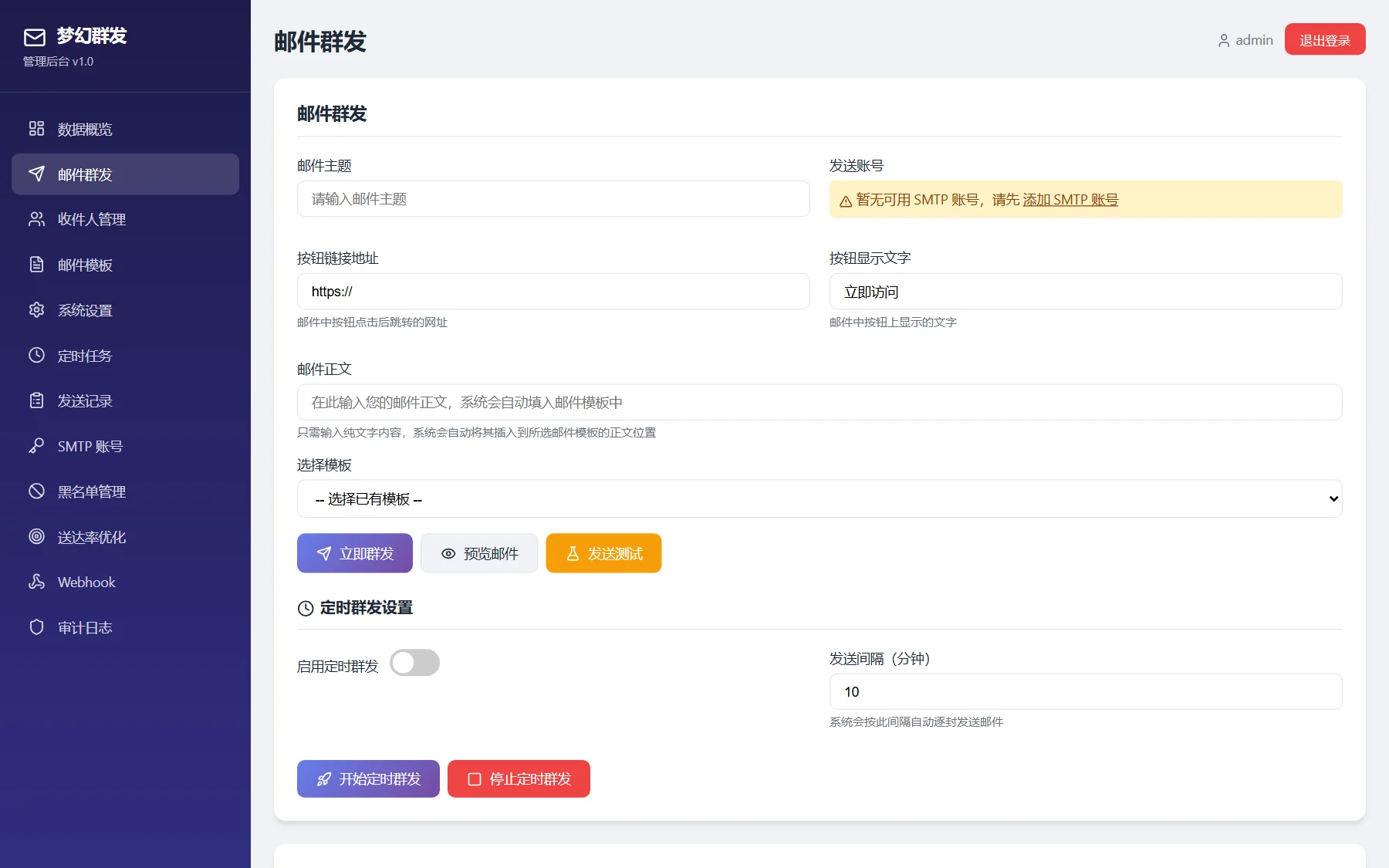Click the 发送测试 button
The width and height of the screenshot is (1389, 868).
[603, 553]
